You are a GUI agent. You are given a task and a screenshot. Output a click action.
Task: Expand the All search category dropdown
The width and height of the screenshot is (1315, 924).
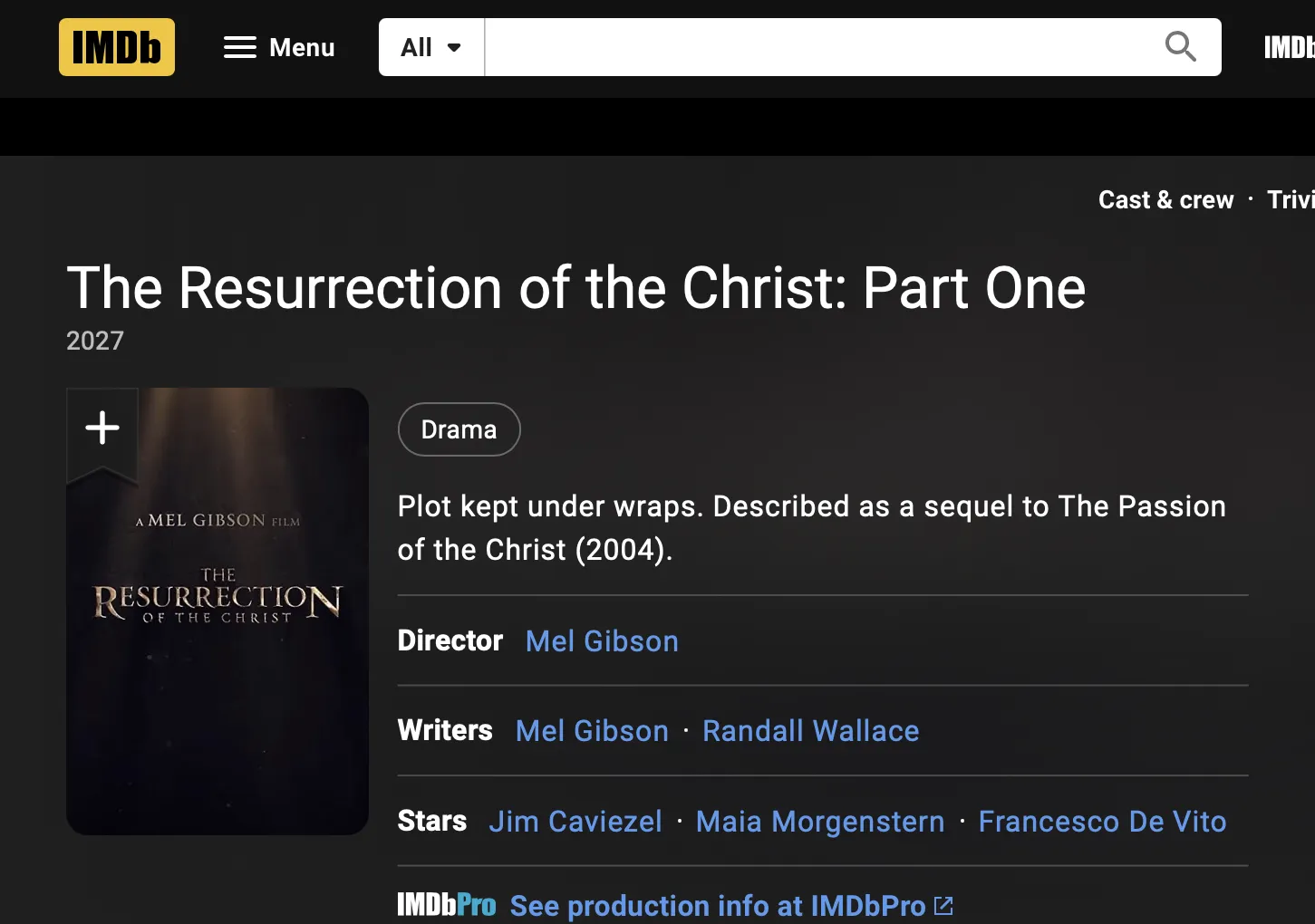(x=431, y=47)
